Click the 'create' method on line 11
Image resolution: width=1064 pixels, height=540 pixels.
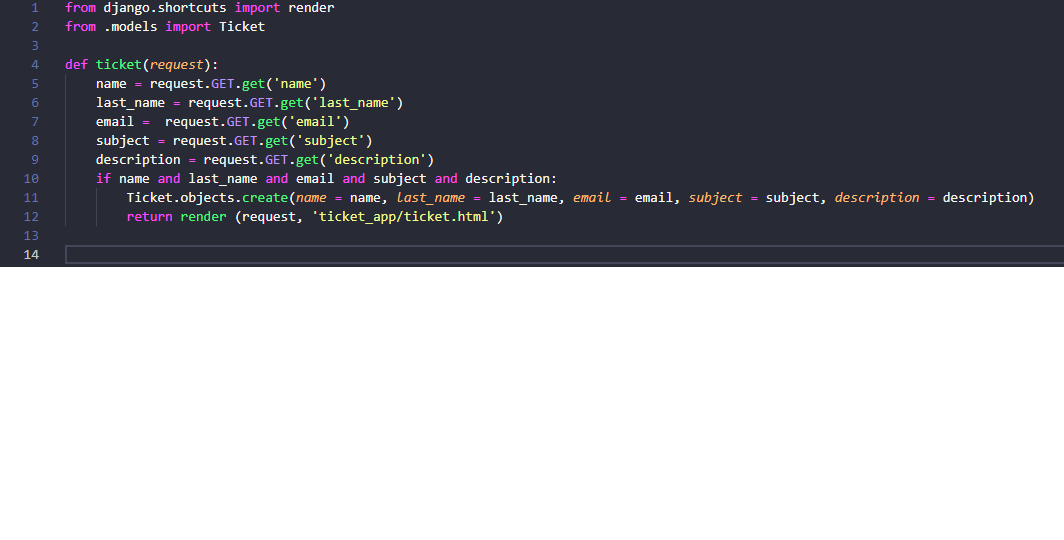(265, 198)
